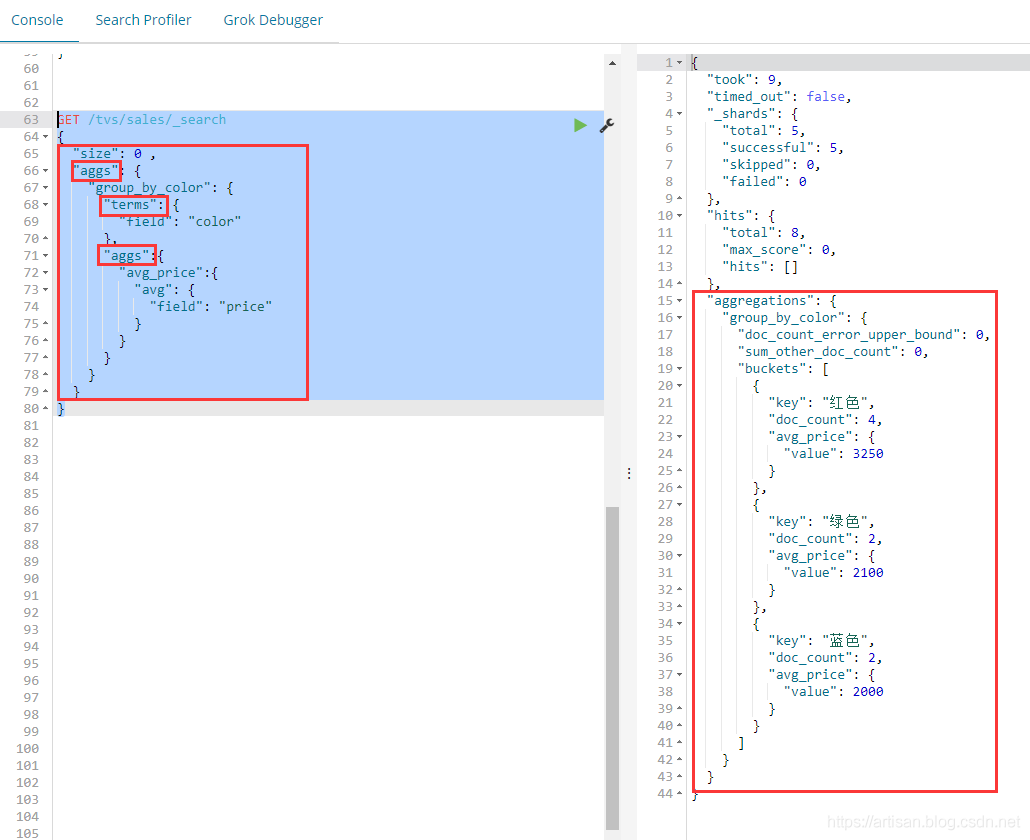Image resolution: width=1030 pixels, height=840 pixels.
Task: Click the request editor's scroll-down arrow
Action: 612,833
